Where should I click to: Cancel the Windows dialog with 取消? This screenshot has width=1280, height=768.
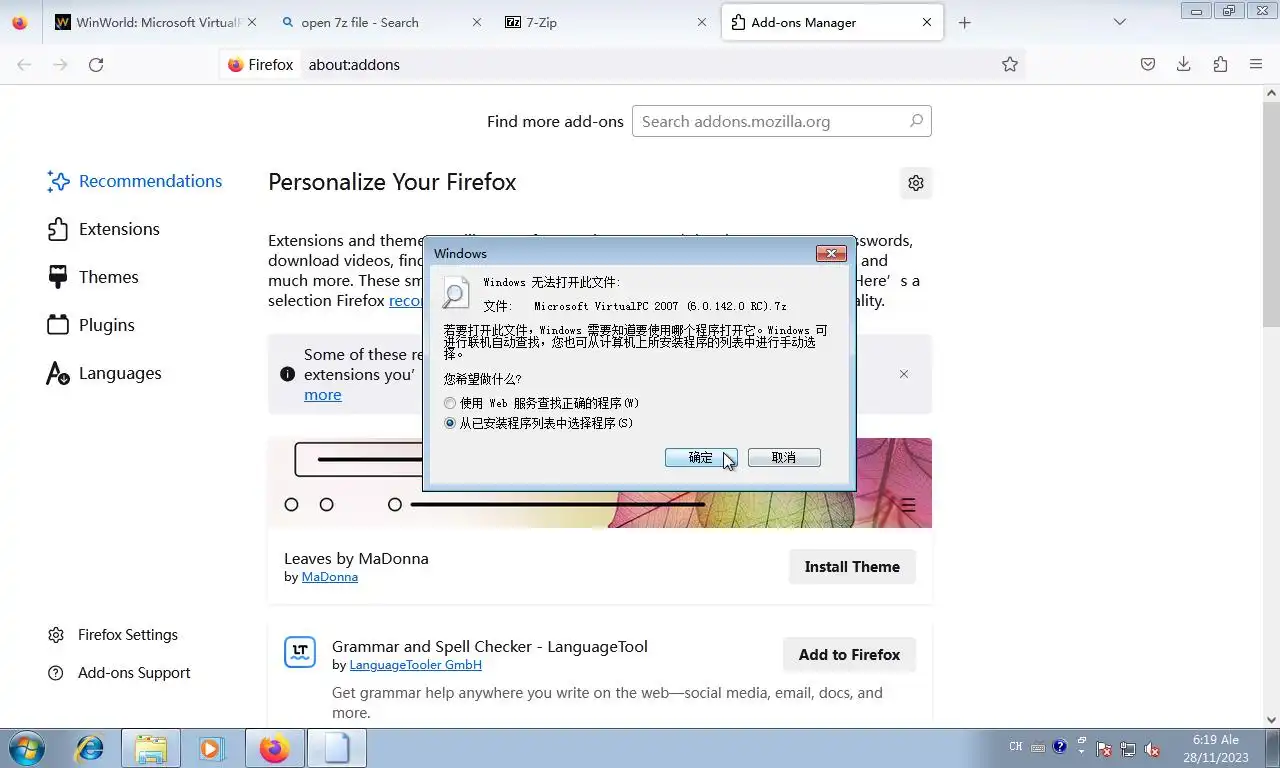point(784,457)
